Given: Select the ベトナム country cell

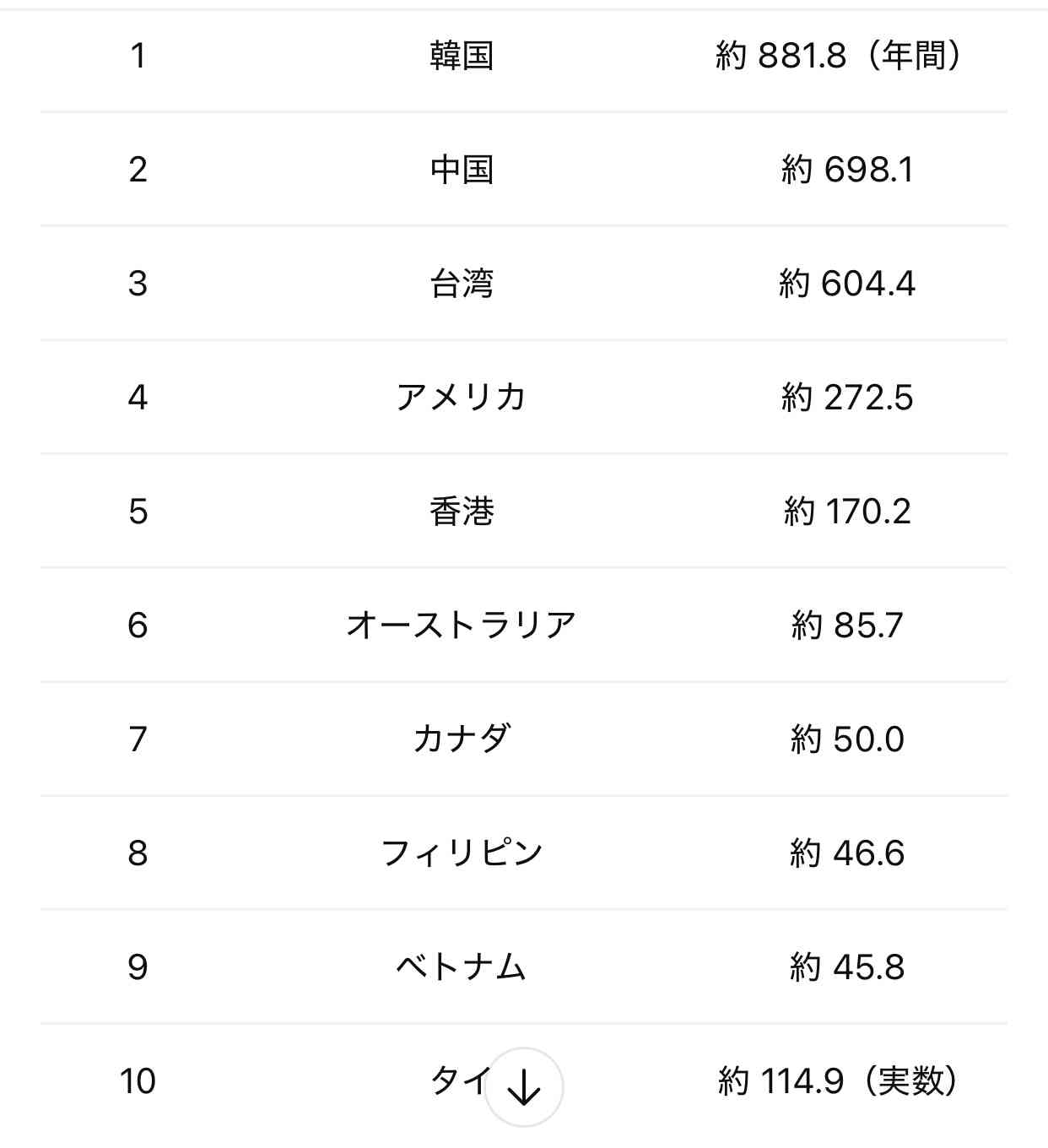Looking at the screenshot, I should [x=462, y=967].
